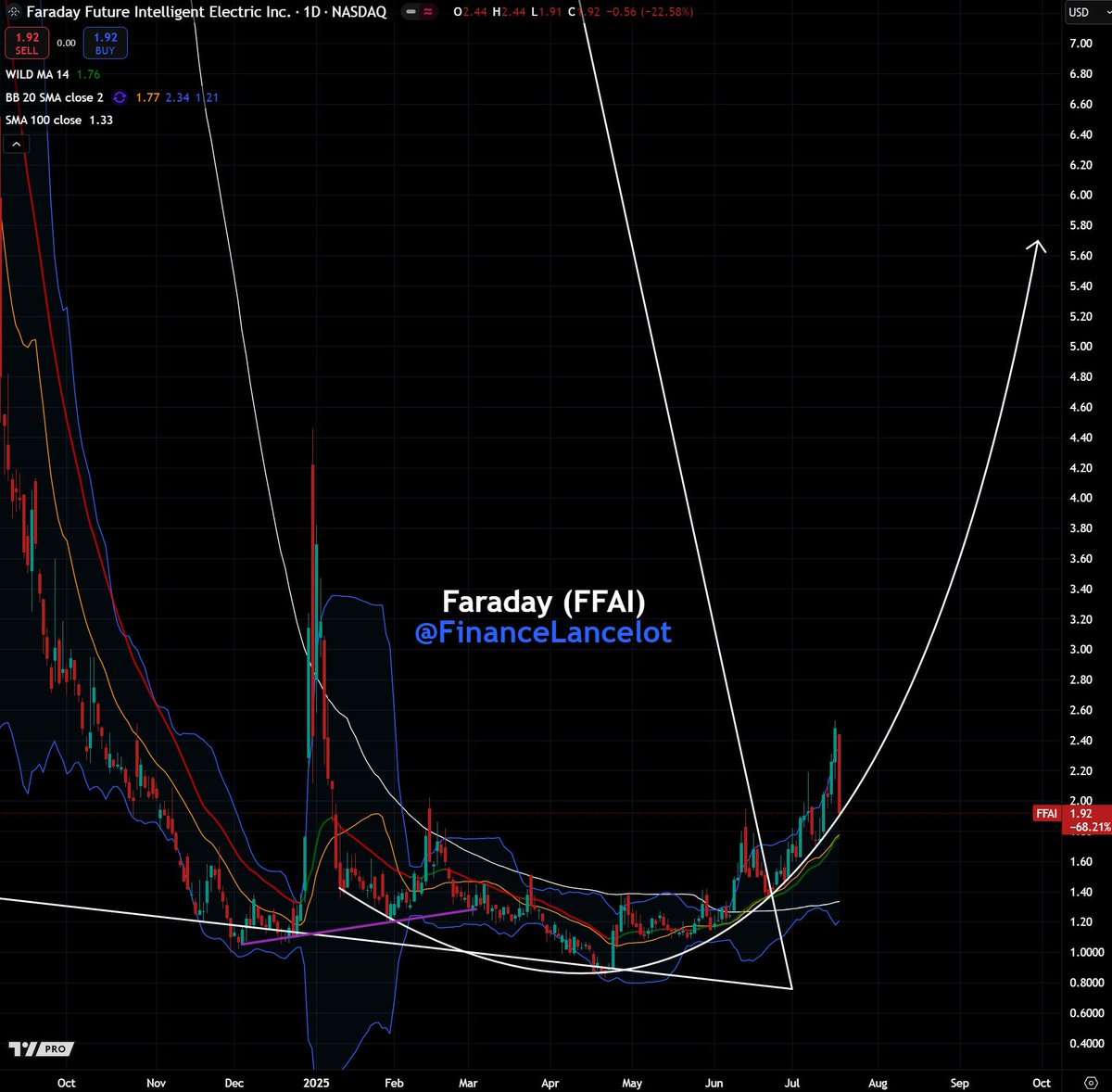Image resolution: width=1112 pixels, height=1092 pixels.
Task: Click the Mar label on time axis
Action: pos(468,1083)
